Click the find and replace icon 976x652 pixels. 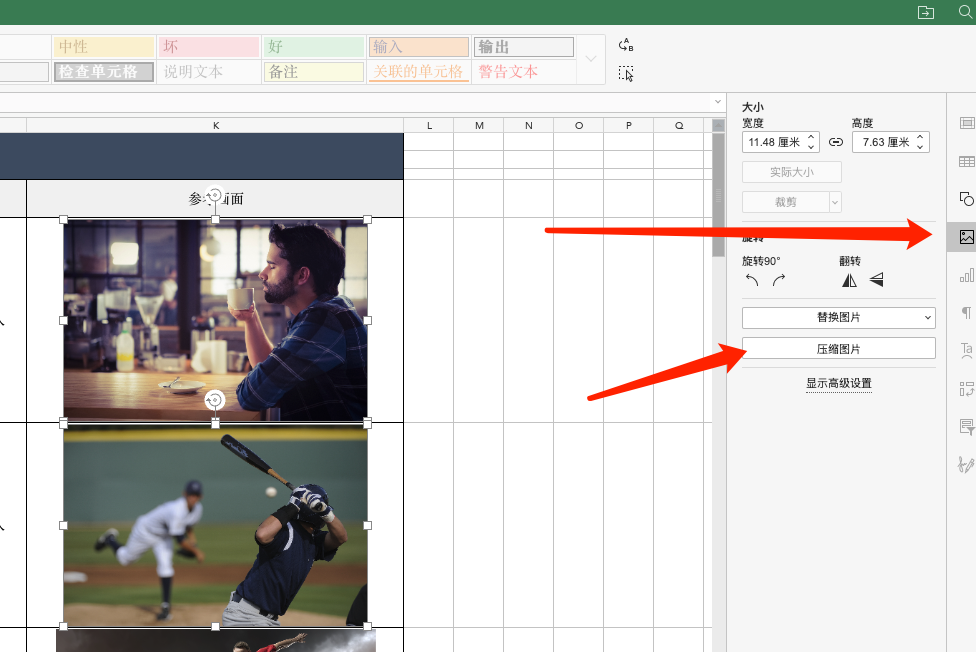626,45
